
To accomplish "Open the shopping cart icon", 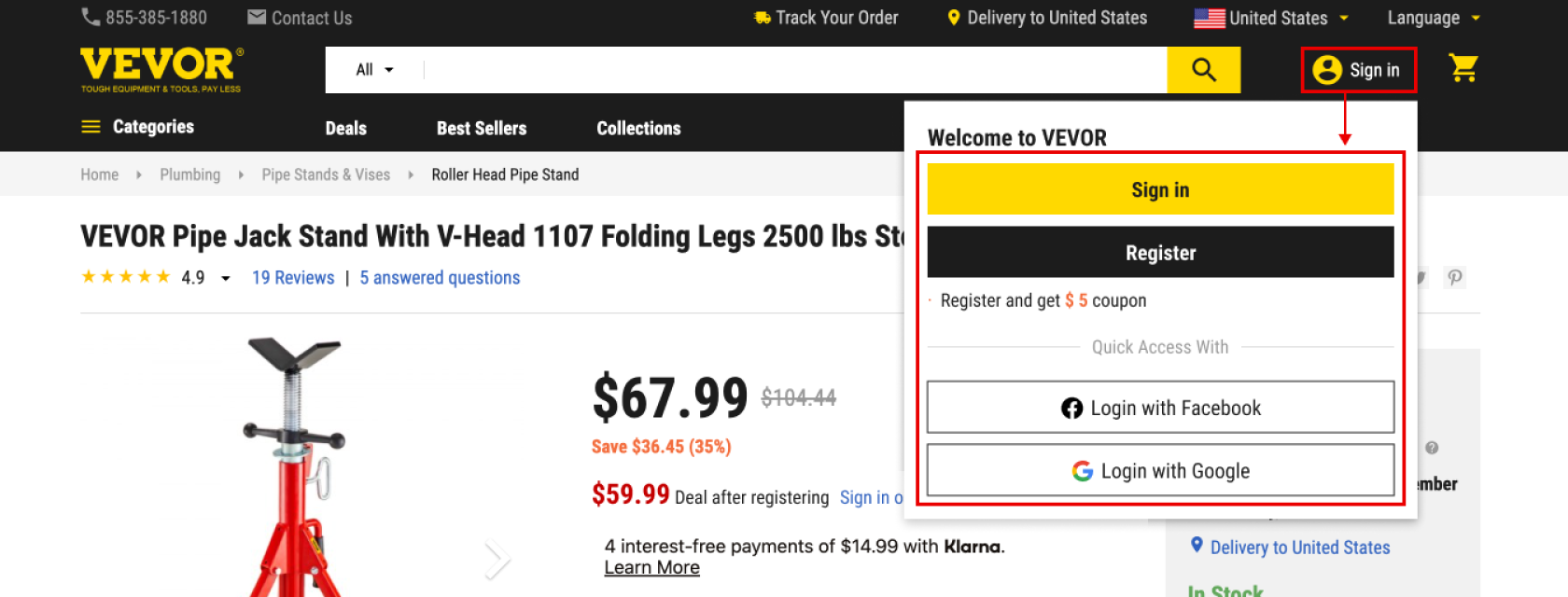I will pyautogui.click(x=1463, y=68).
